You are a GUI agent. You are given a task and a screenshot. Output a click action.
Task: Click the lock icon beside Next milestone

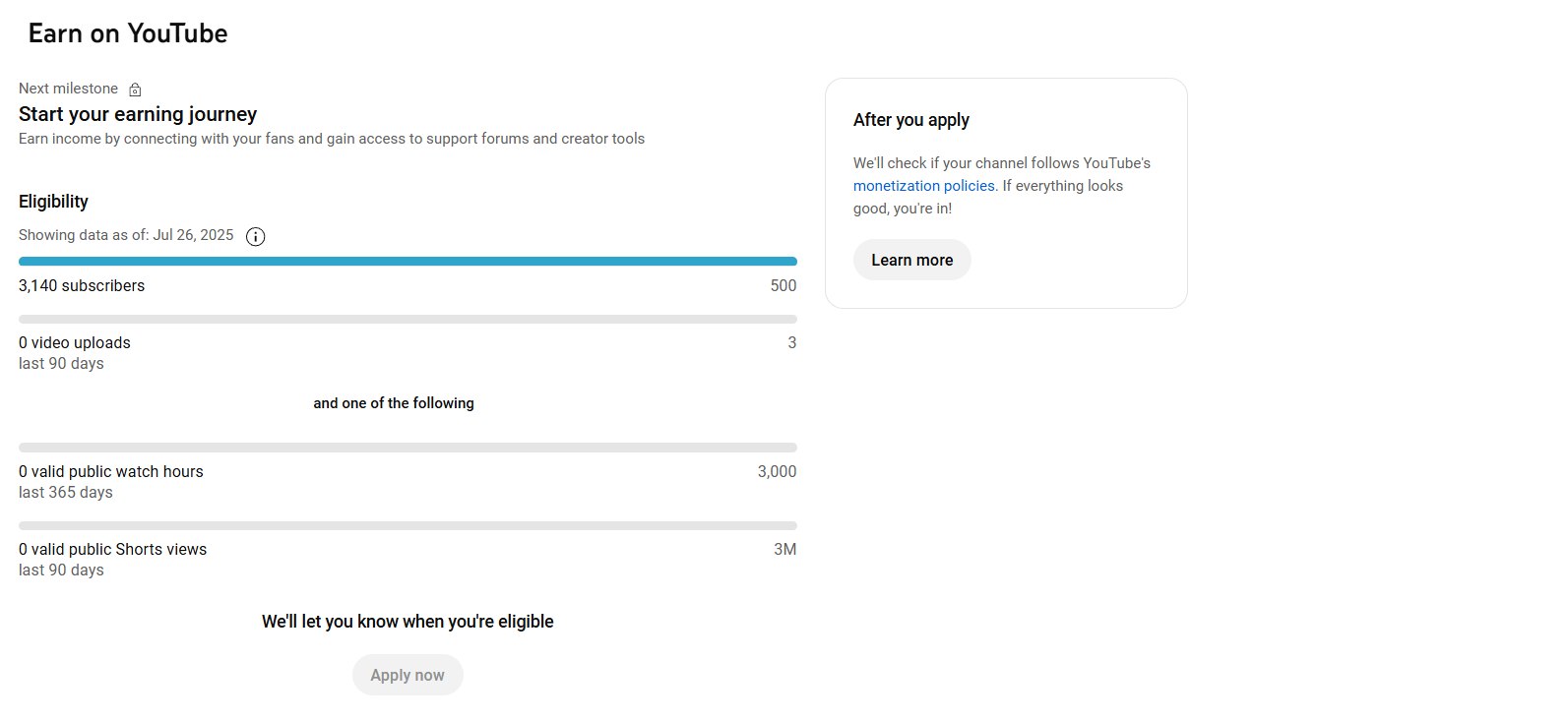click(135, 90)
